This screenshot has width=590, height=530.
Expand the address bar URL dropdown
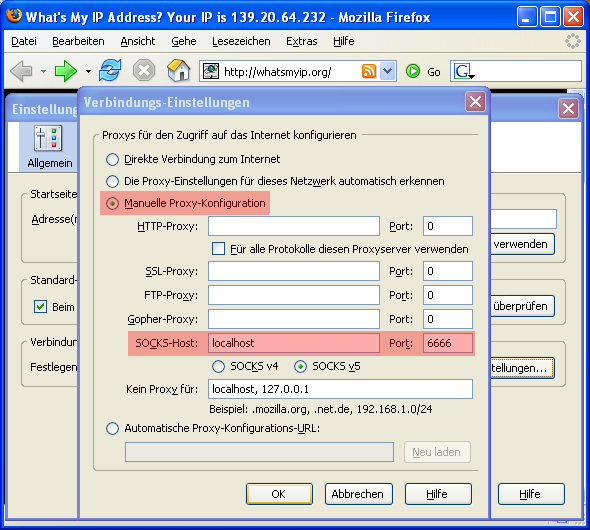point(388,71)
